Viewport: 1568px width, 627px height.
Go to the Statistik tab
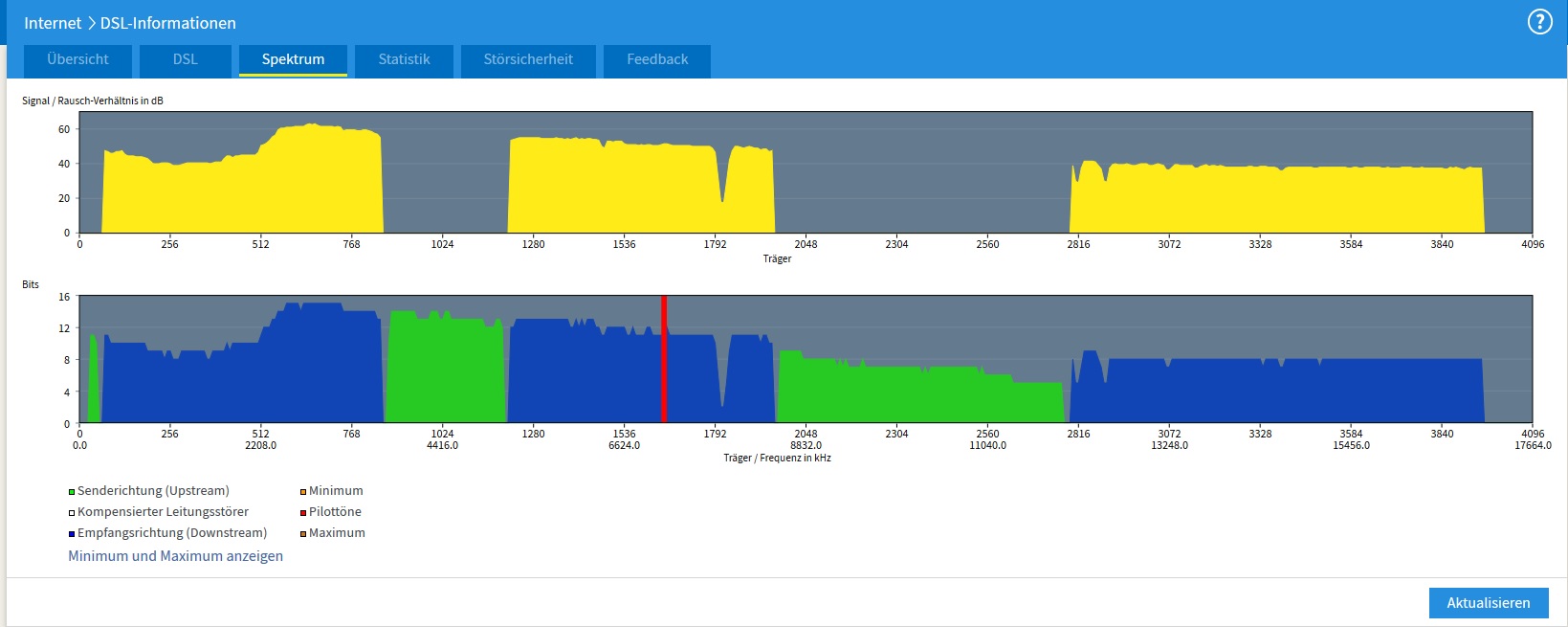[x=404, y=59]
